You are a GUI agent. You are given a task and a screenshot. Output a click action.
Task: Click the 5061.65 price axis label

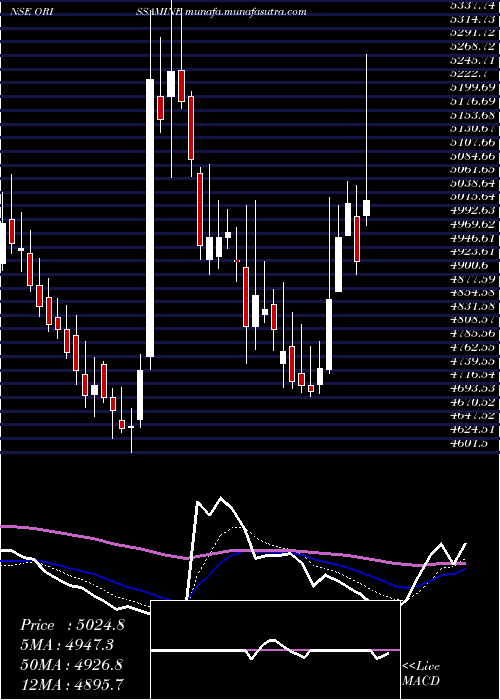[x=471, y=170]
